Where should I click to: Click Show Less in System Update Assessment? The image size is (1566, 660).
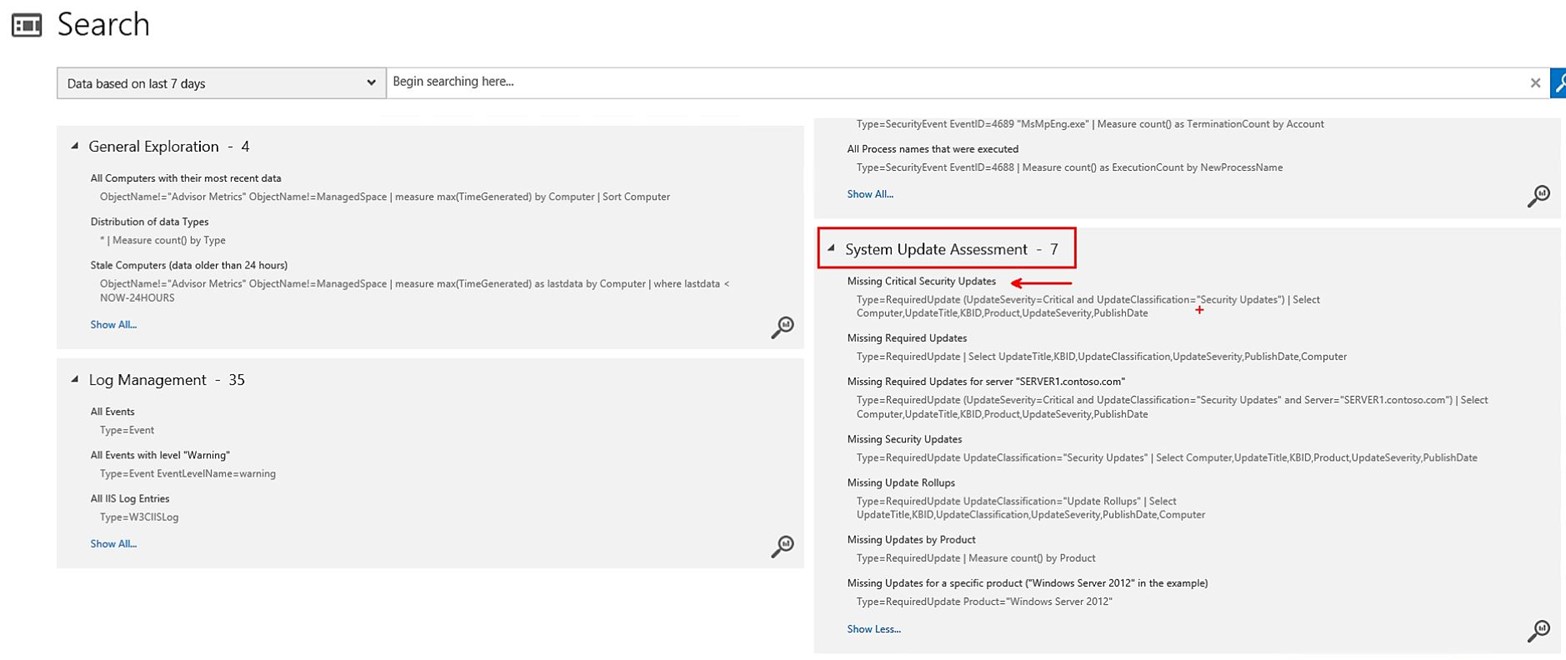point(873,629)
